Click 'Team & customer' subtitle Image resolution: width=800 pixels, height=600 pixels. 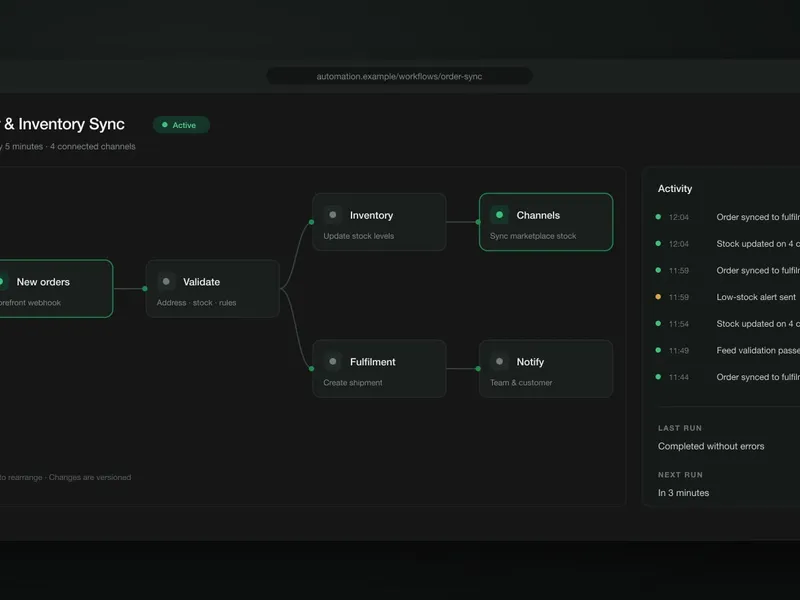[521, 383]
